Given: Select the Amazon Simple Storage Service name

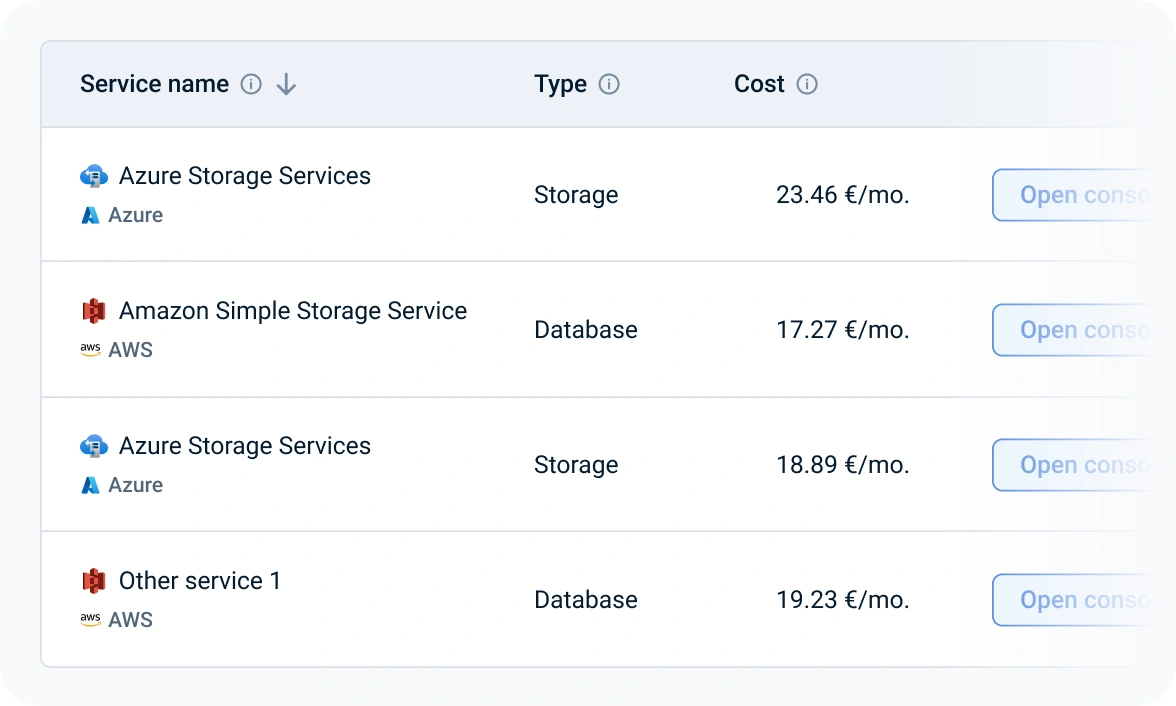Looking at the screenshot, I should pyautogui.click(x=292, y=311).
